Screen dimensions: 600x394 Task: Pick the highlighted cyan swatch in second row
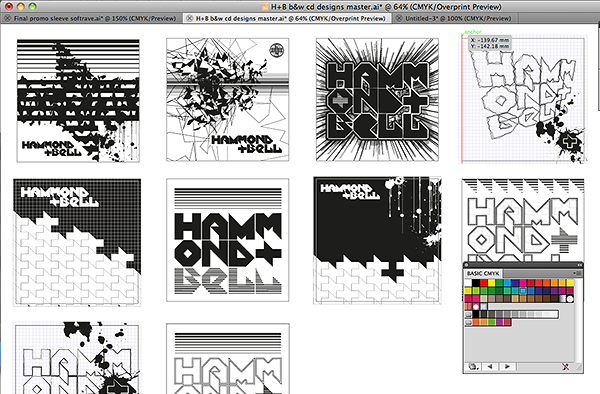click(x=523, y=291)
